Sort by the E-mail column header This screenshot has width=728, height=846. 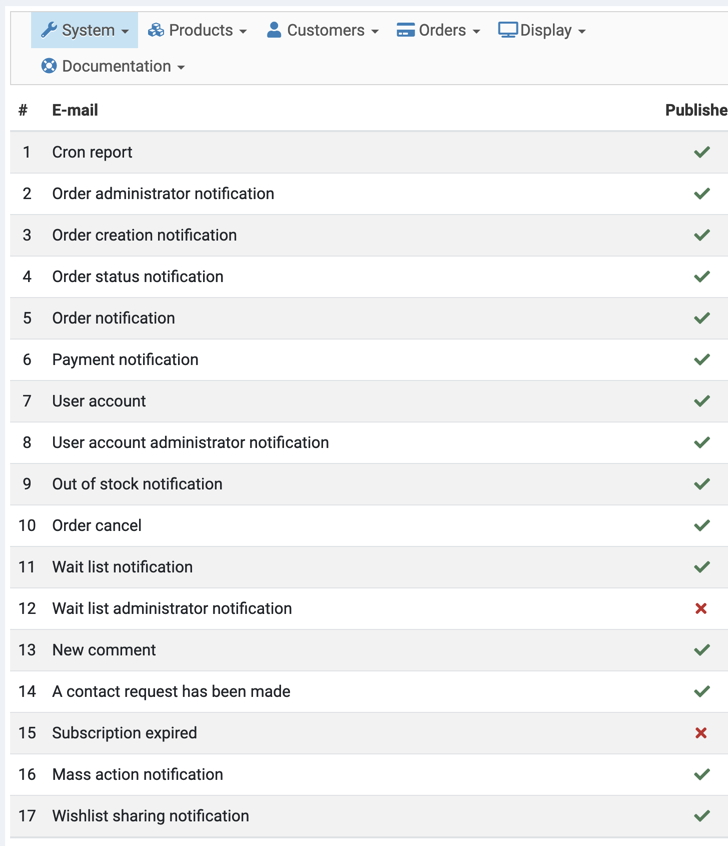[75, 110]
